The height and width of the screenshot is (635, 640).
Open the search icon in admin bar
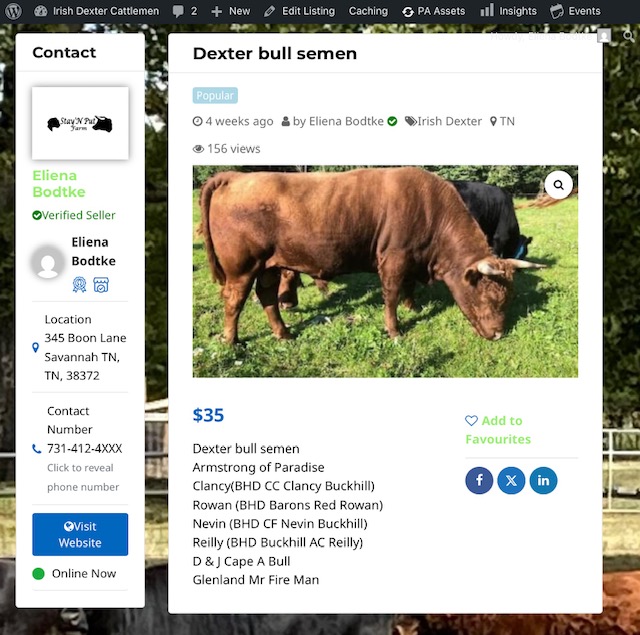(x=628, y=36)
